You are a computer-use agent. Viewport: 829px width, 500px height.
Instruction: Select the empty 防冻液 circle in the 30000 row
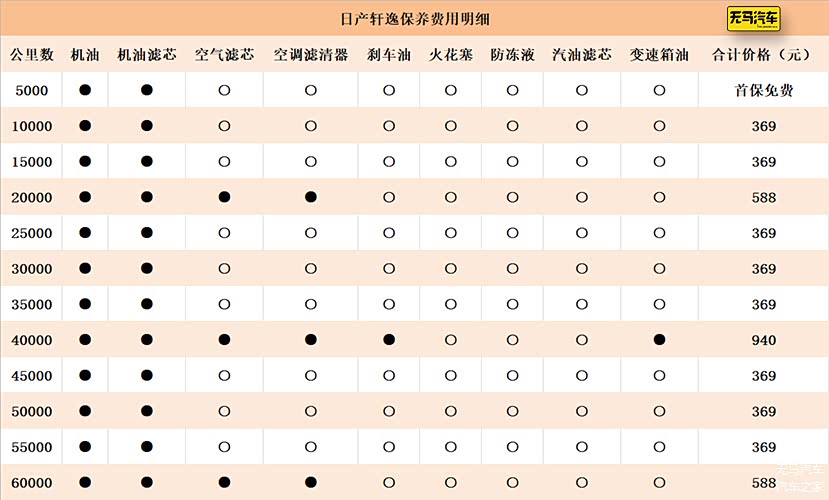[513, 269]
